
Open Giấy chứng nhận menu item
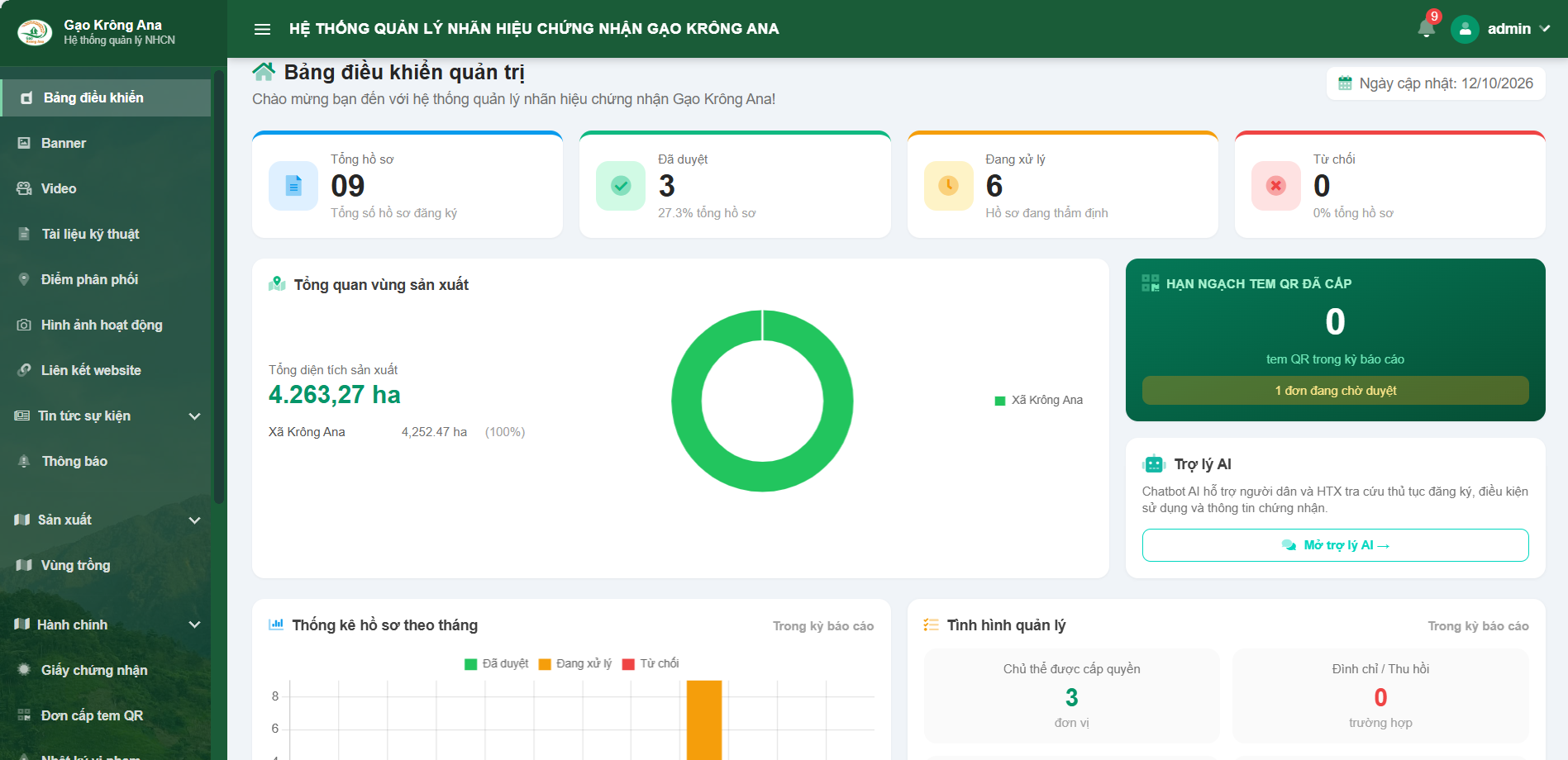tap(106, 670)
